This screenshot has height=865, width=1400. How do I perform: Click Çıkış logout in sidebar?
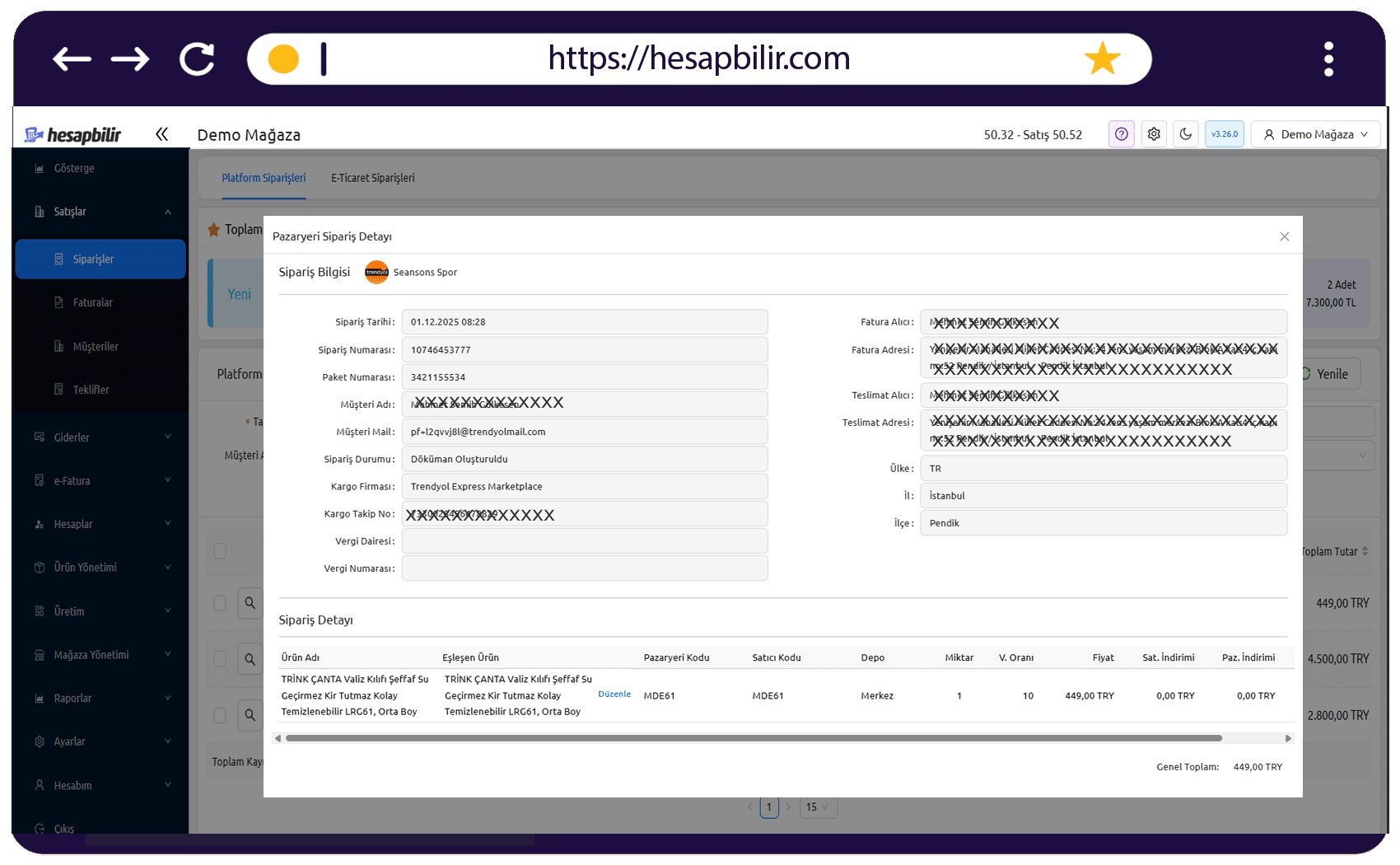pyautogui.click(x=100, y=827)
